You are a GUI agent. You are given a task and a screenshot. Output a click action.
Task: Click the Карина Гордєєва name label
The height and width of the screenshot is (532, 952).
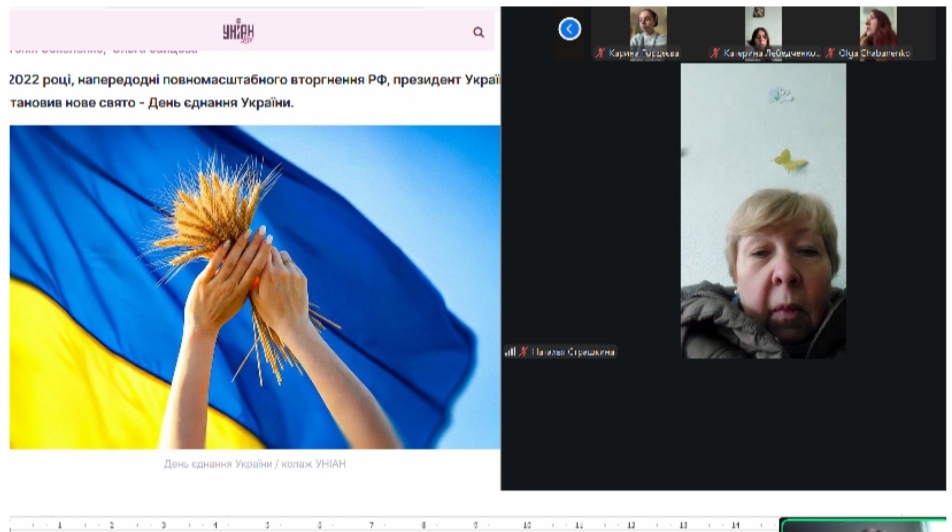[x=644, y=53]
